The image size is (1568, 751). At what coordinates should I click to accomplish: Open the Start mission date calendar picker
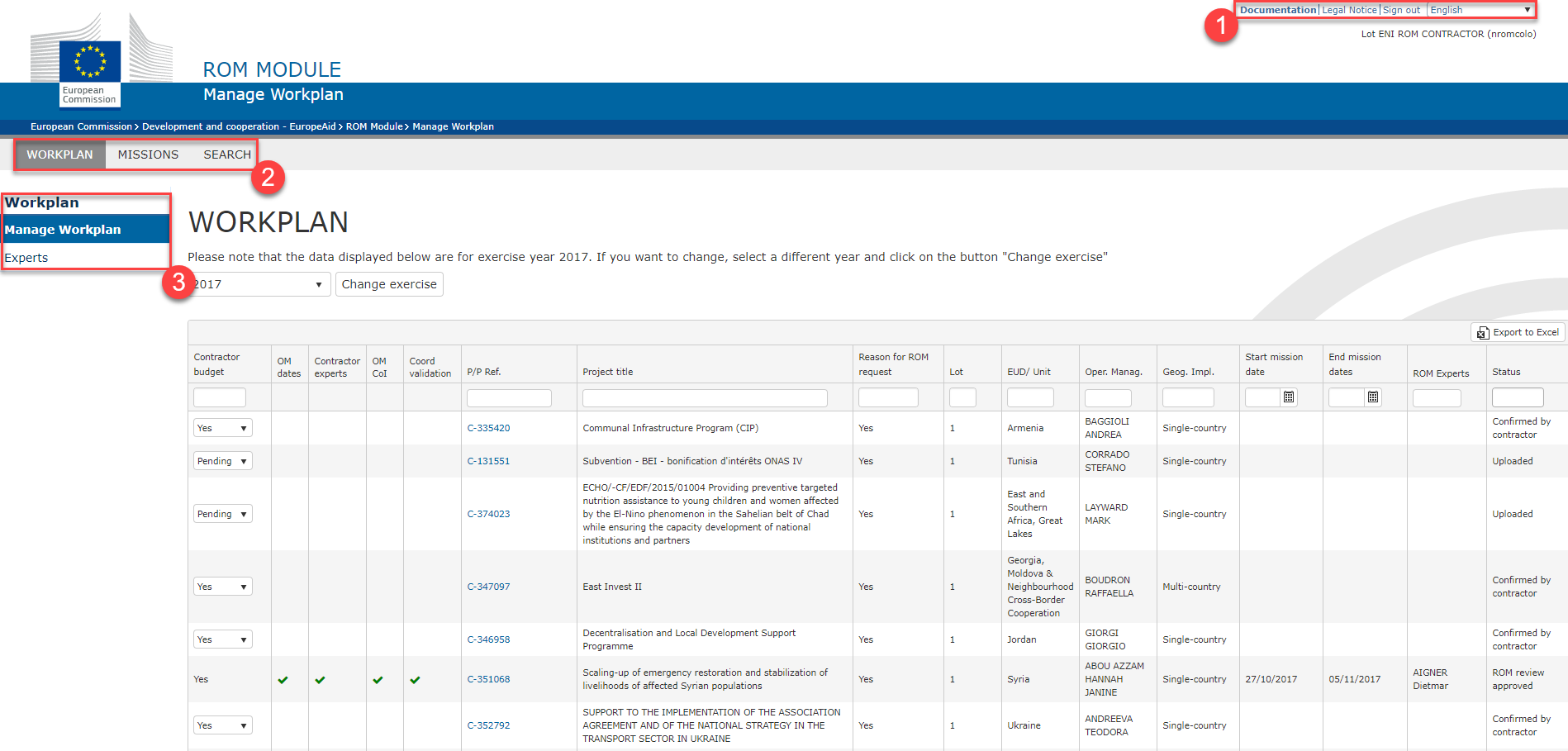(x=1289, y=397)
